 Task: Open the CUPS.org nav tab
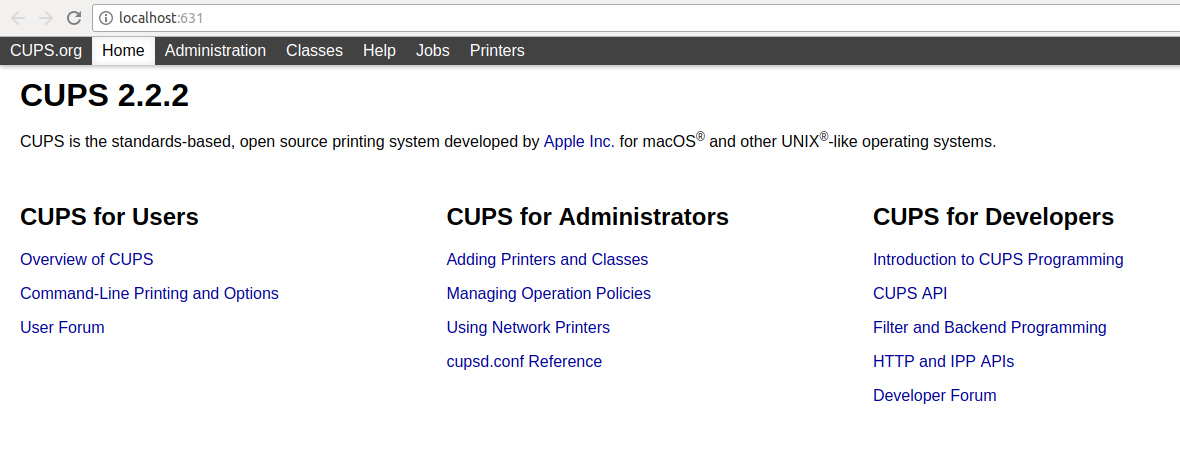click(x=46, y=50)
